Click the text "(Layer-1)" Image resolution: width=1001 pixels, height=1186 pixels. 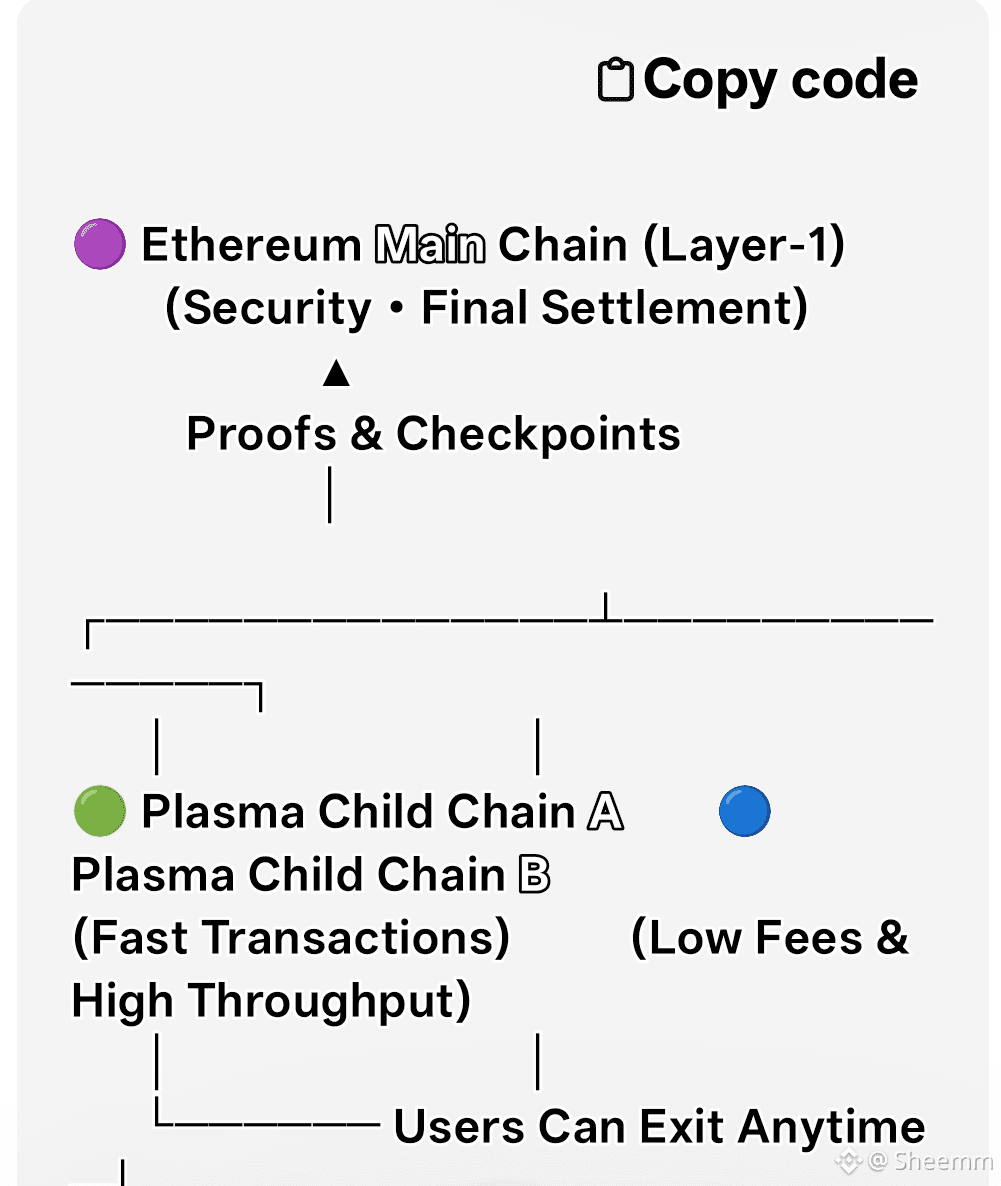(x=742, y=246)
